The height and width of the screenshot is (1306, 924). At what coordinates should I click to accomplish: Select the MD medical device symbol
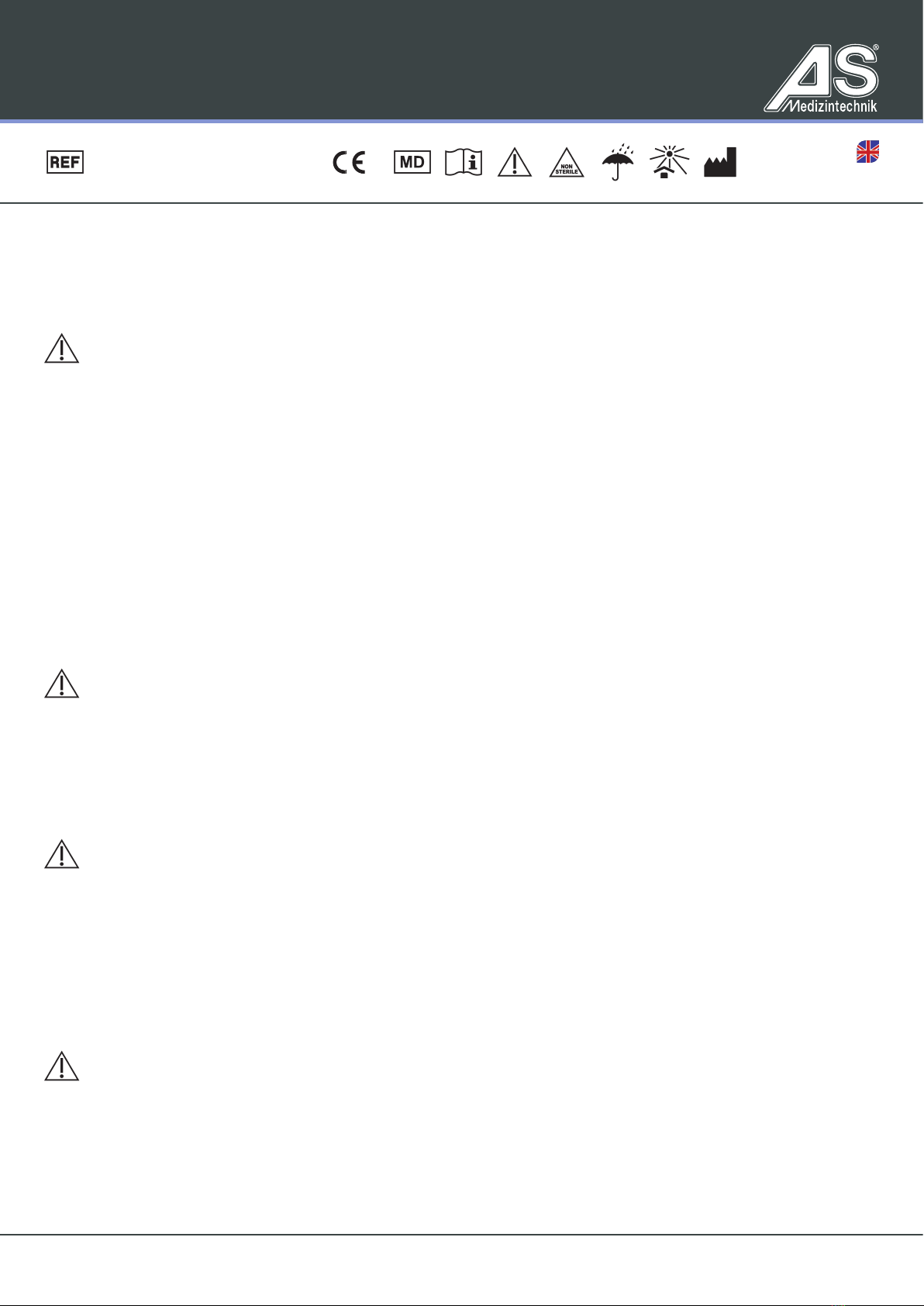pos(412,163)
